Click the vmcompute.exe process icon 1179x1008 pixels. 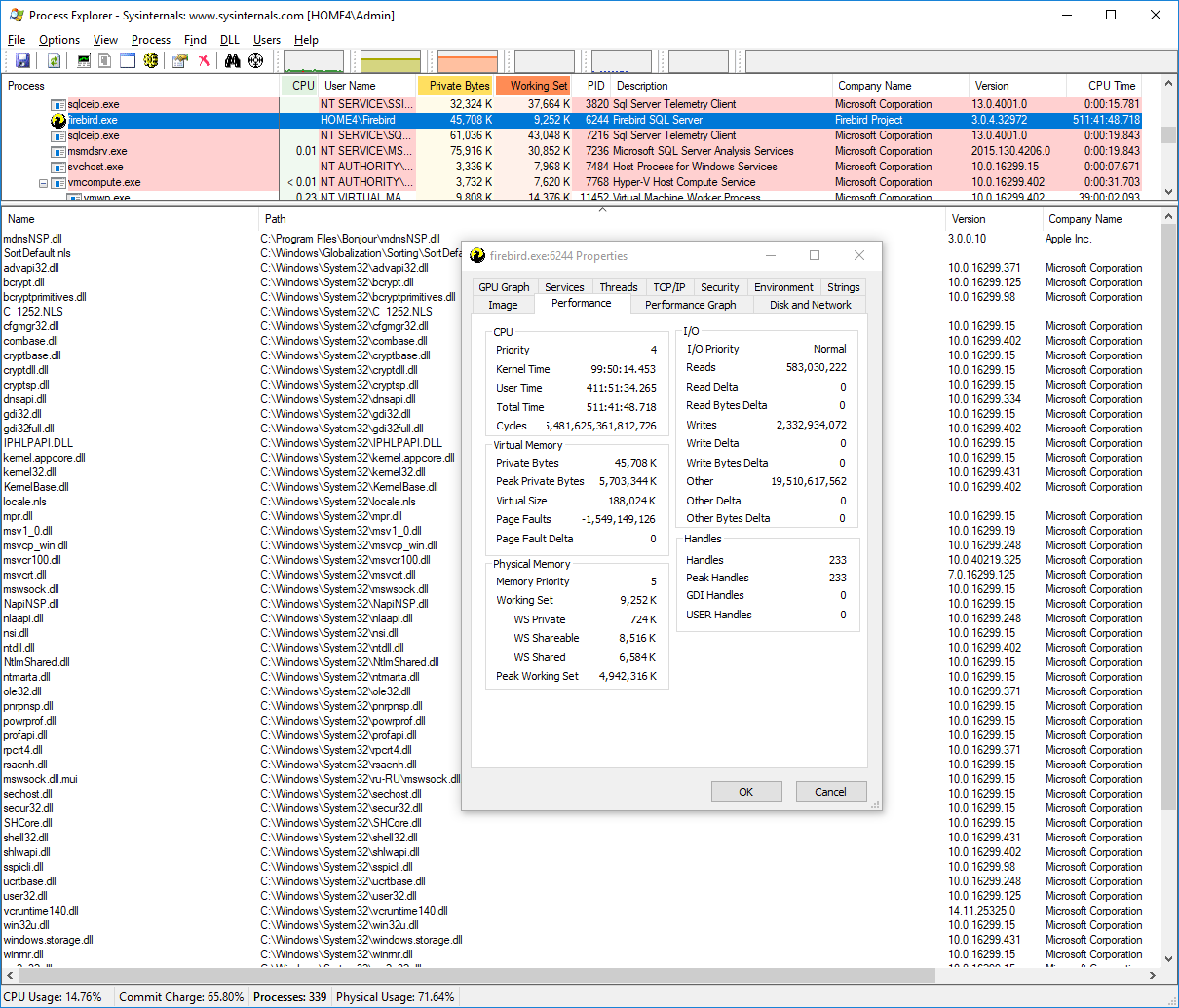(x=58, y=182)
